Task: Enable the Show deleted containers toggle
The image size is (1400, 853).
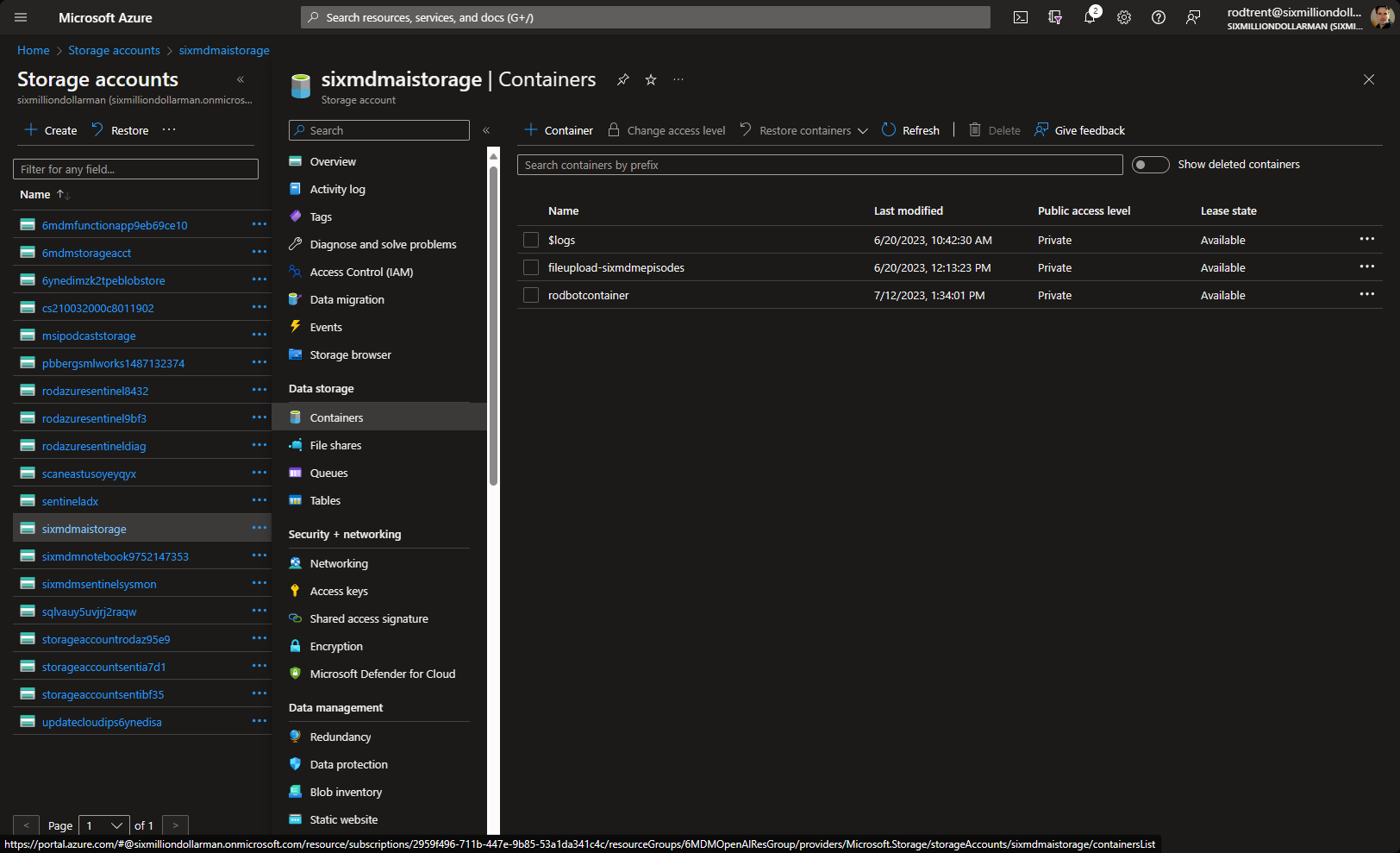Action: [1150, 165]
